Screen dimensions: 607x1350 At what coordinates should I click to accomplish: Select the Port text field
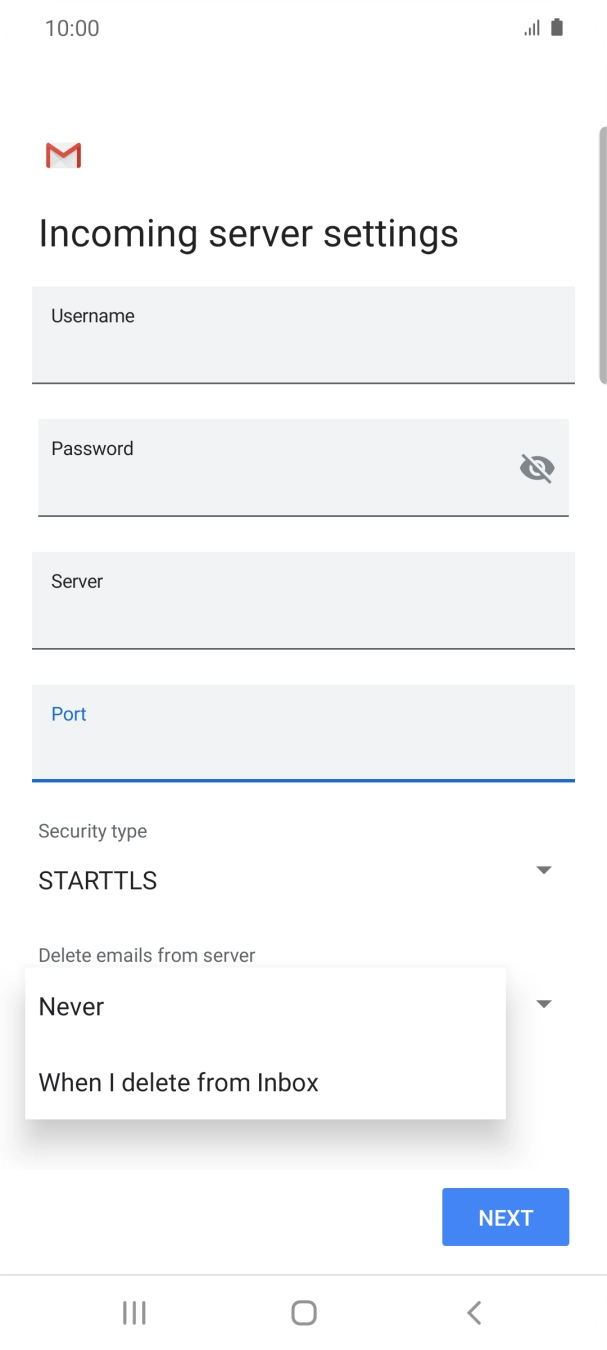pos(303,733)
